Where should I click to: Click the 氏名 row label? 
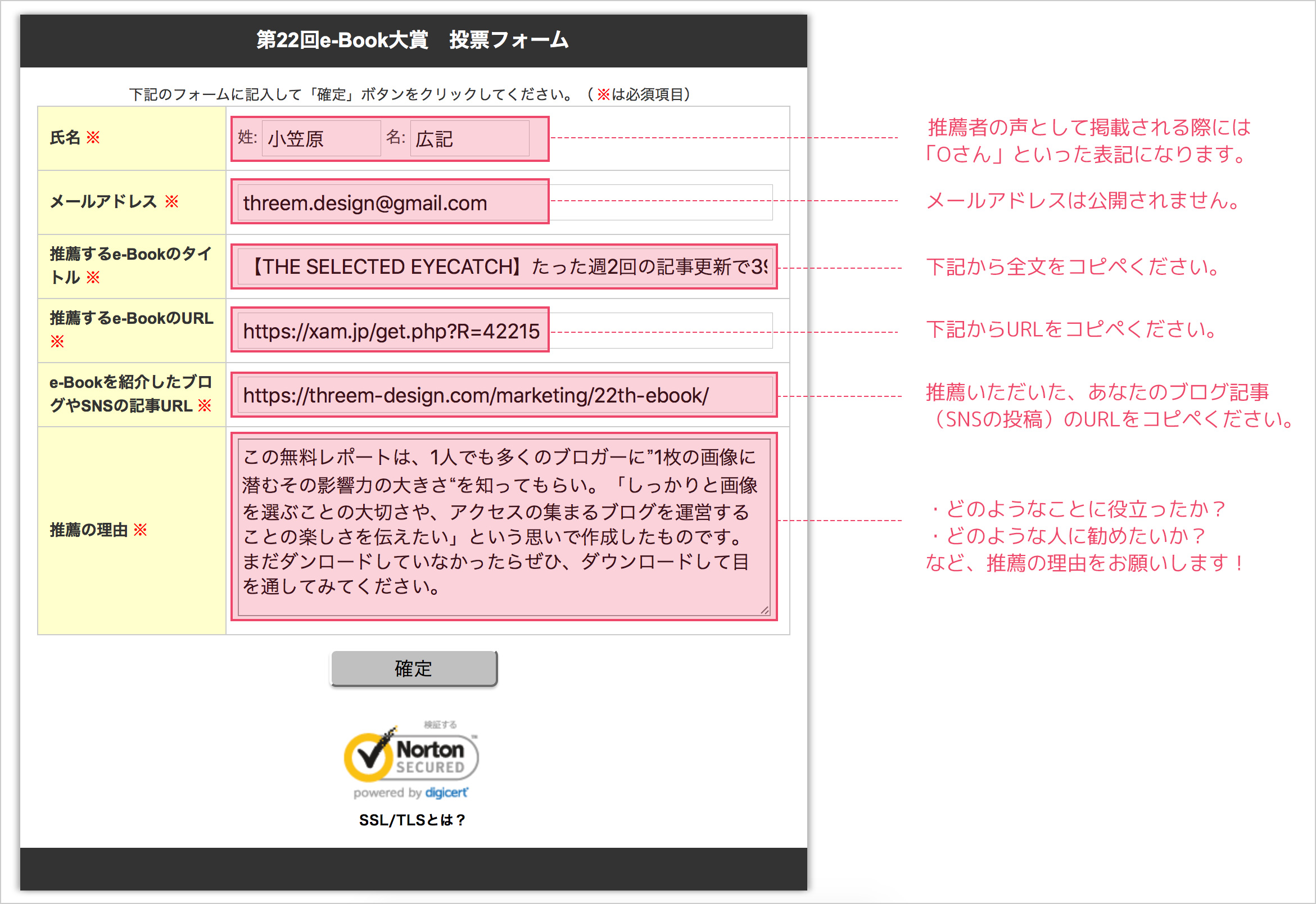pyautogui.click(x=65, y=138)
